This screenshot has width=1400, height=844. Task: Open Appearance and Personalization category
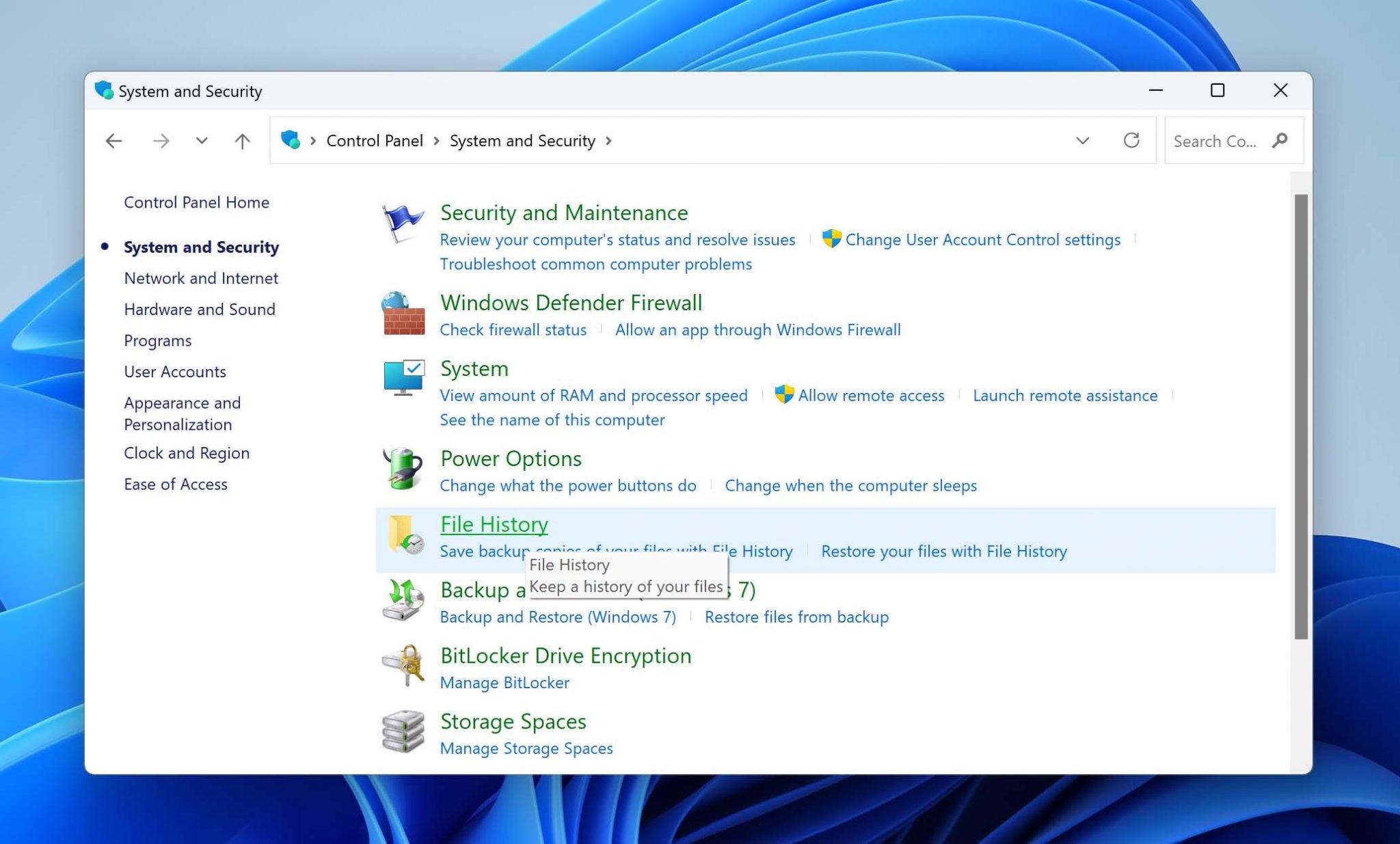[x=183, y=413]
